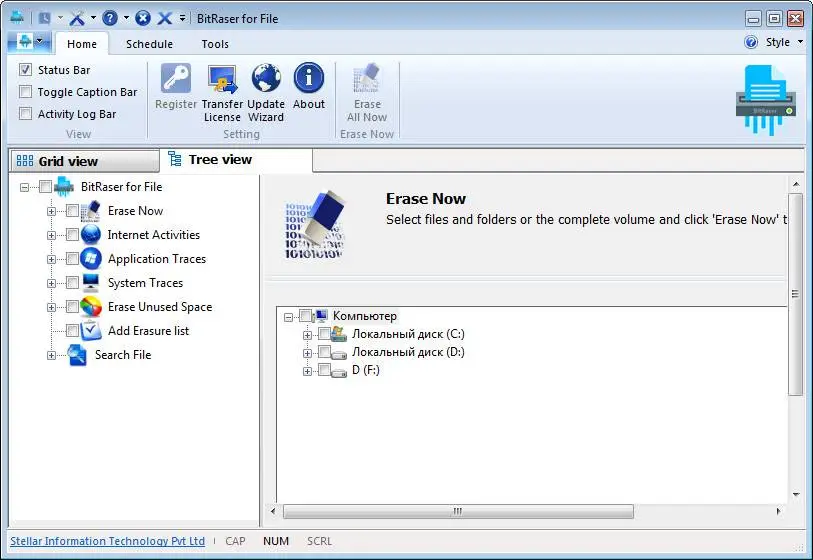Select the System Traces monitor icon
Viewport: 813px width, 560px height.
pos(91,283)
